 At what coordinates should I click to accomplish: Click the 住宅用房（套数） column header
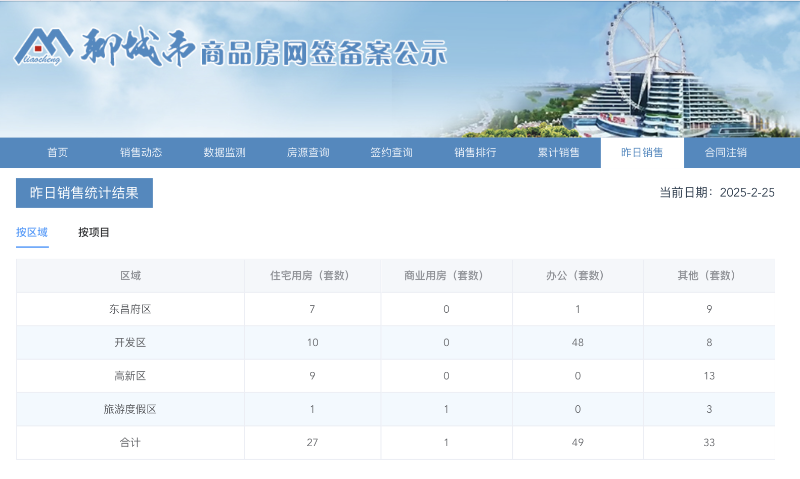312,276
